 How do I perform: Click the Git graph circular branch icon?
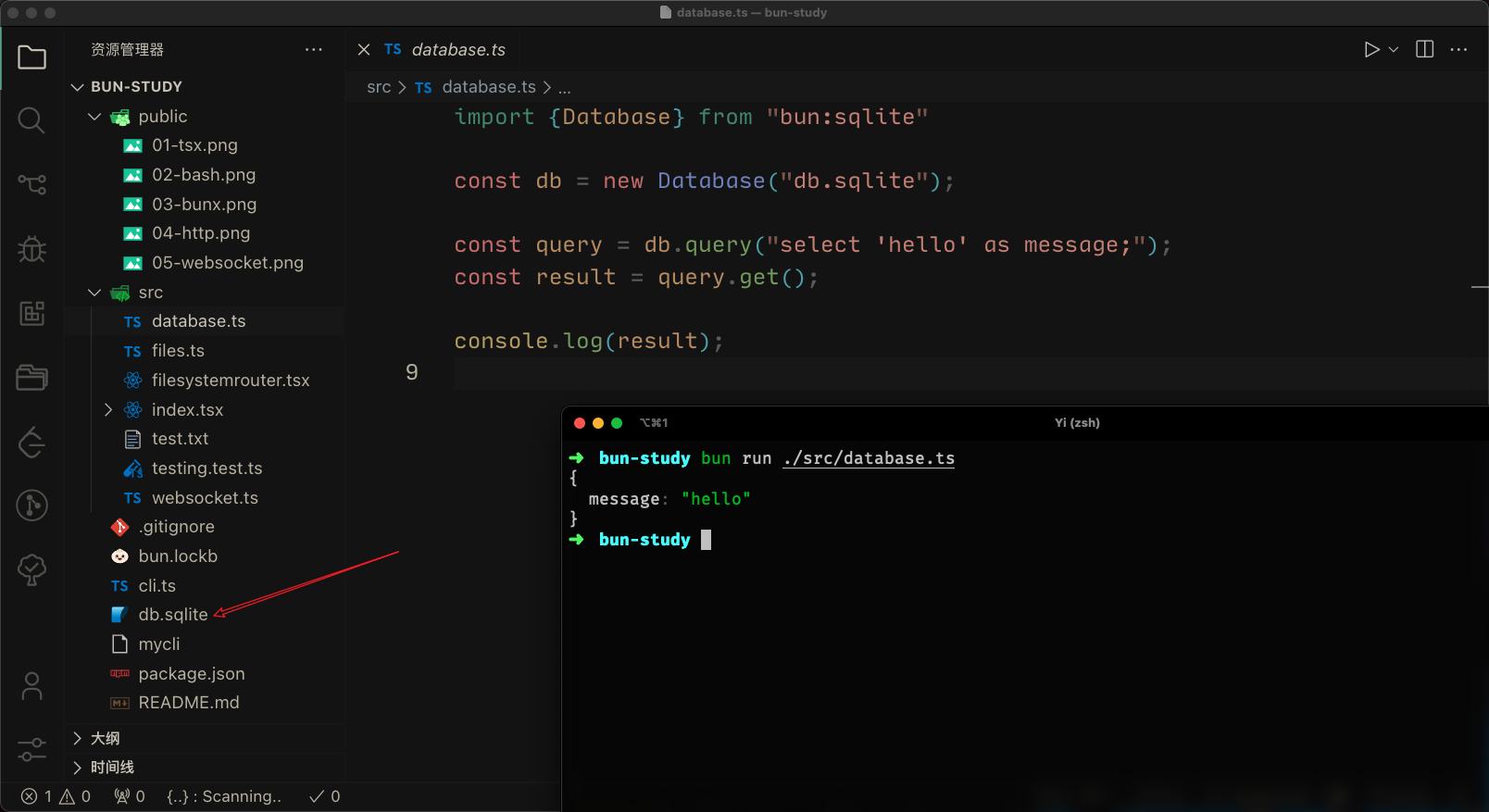point(31,505)
